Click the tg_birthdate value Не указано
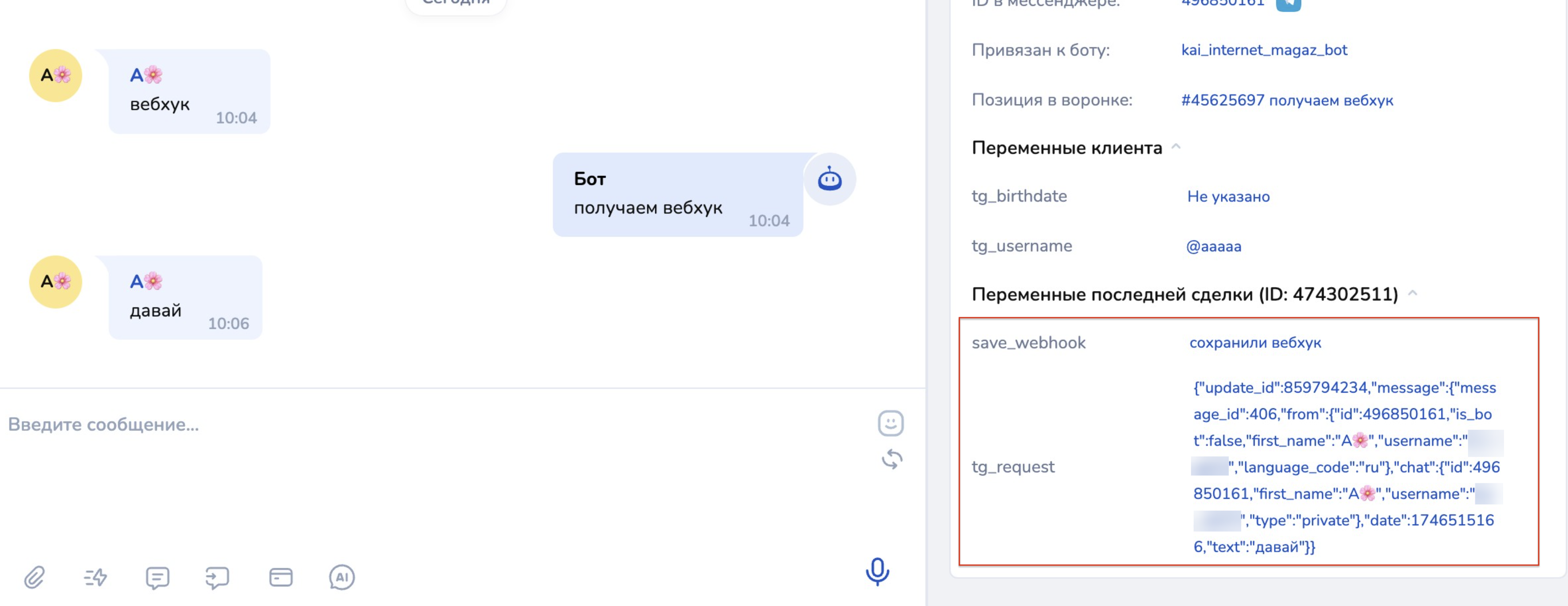Screen dimensions: 1568x606 (x=1228, y=197)
